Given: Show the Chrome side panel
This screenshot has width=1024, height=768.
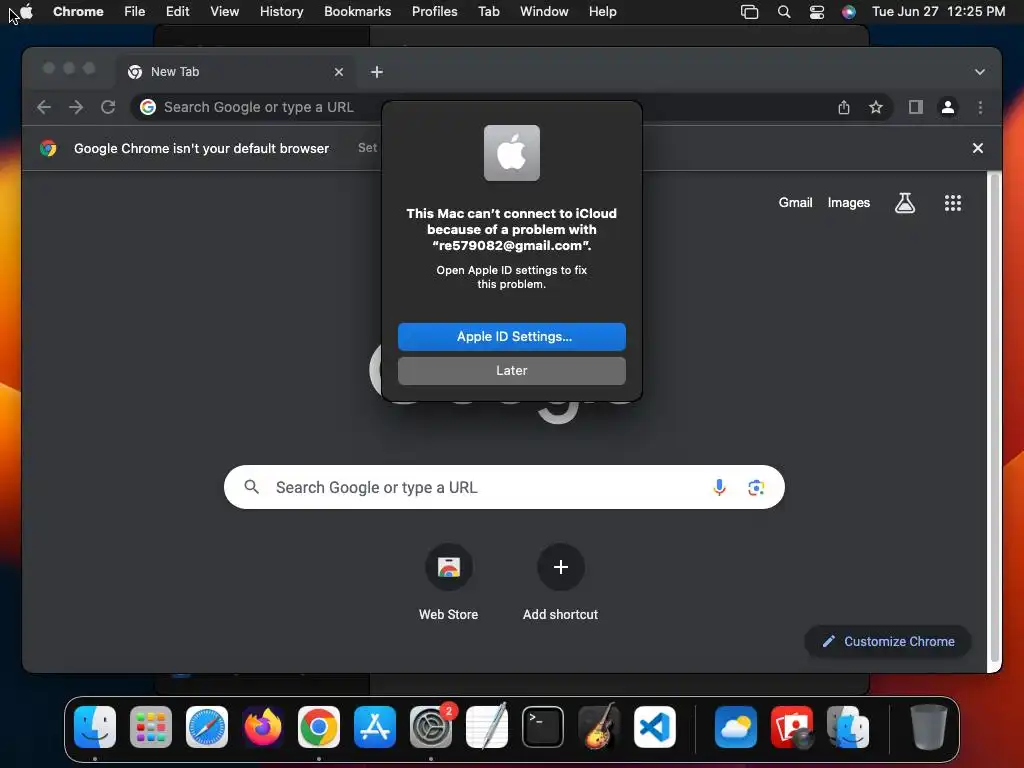Looking at the screenshot, I should coord(916,107).
